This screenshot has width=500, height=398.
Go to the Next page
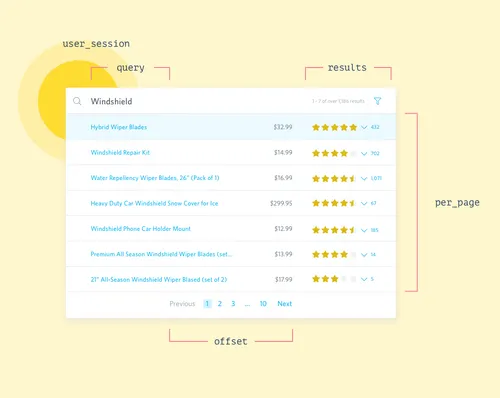coord(285,304)
